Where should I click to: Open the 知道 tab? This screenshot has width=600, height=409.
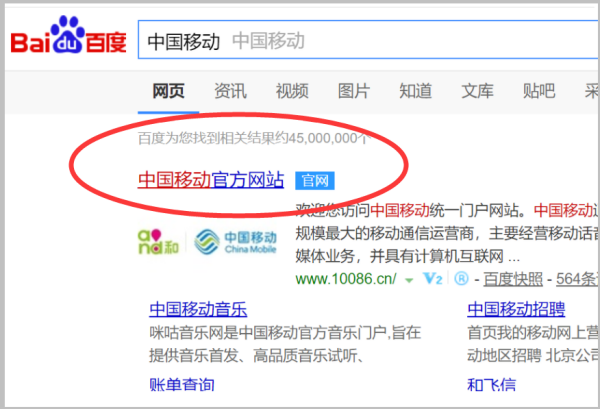click(416, 91)
